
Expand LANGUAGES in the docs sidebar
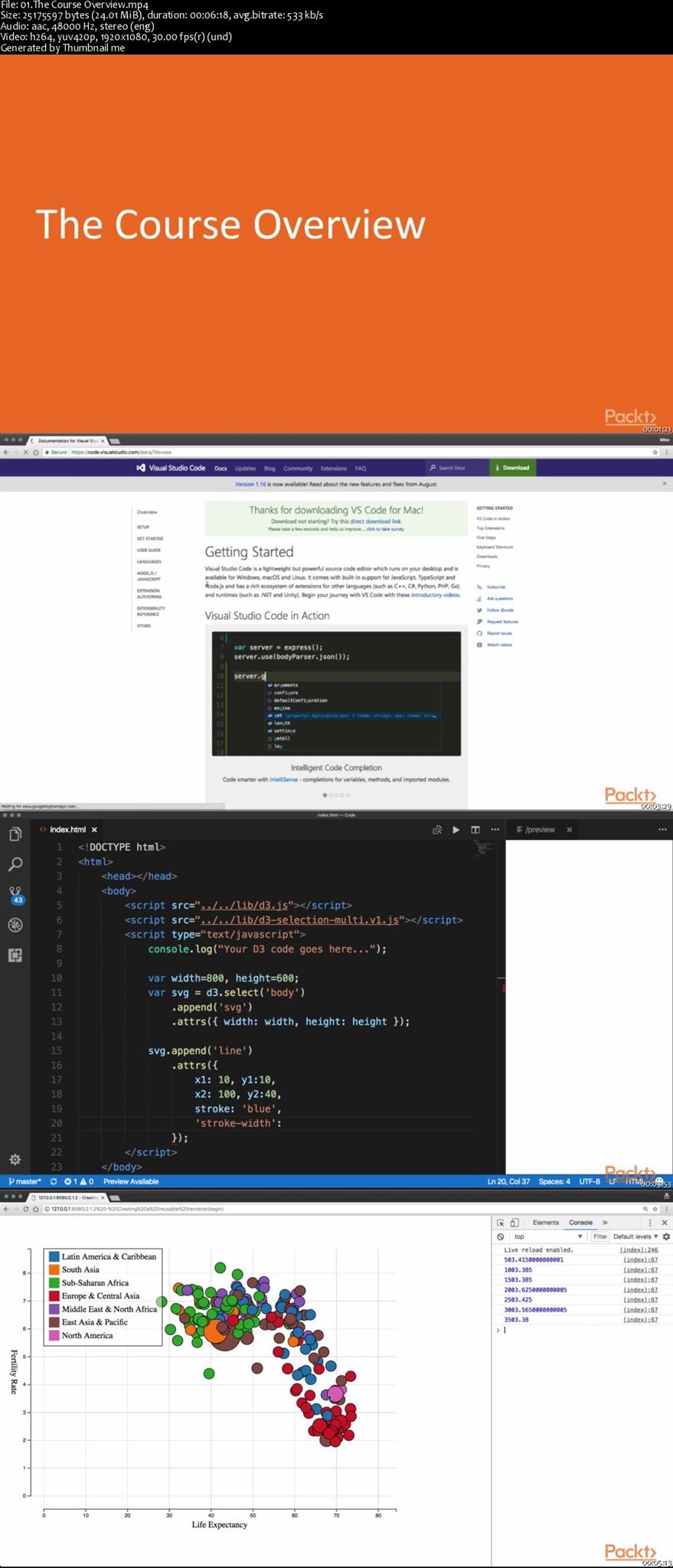(x=149, y=561)
